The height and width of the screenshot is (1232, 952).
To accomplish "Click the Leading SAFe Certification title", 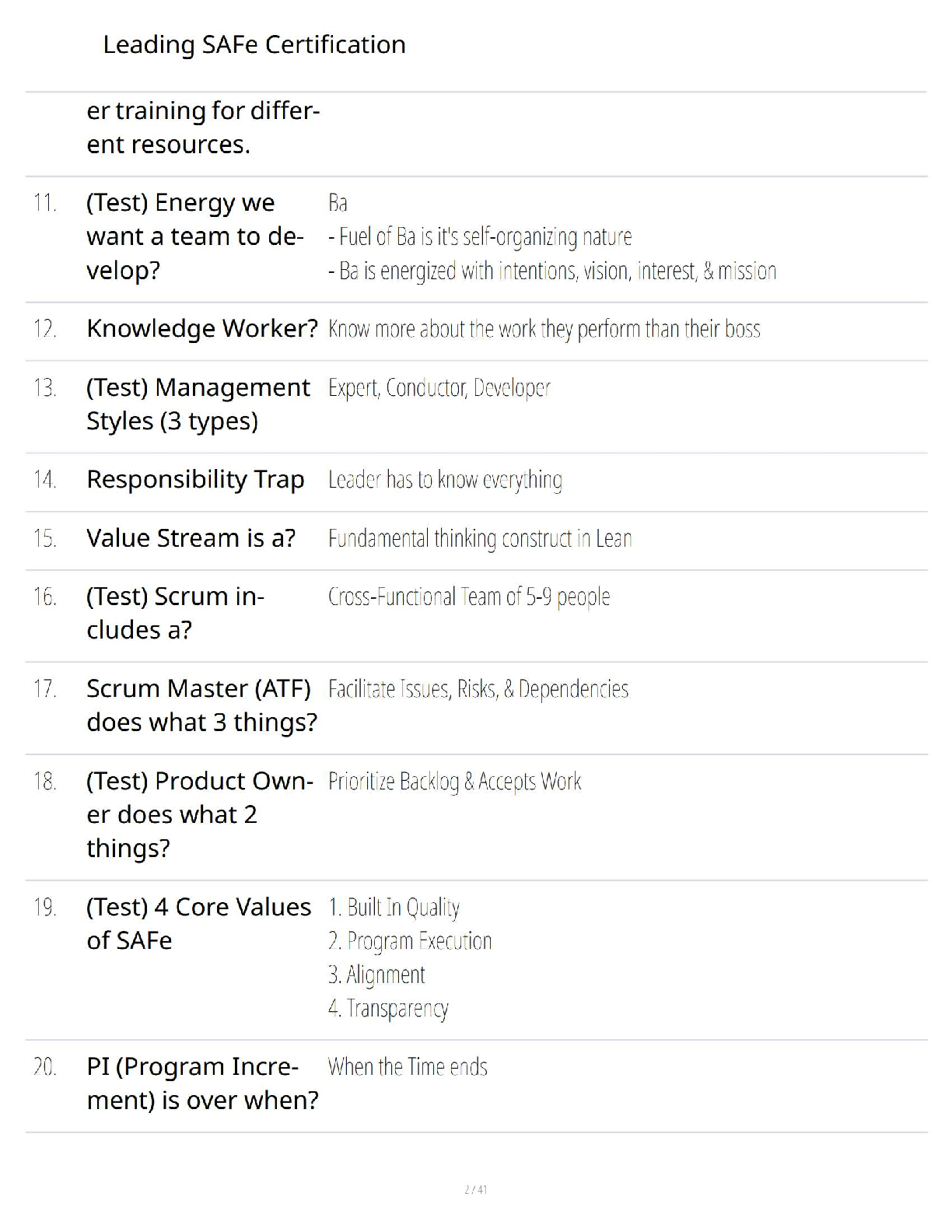I will click(254, 45).
